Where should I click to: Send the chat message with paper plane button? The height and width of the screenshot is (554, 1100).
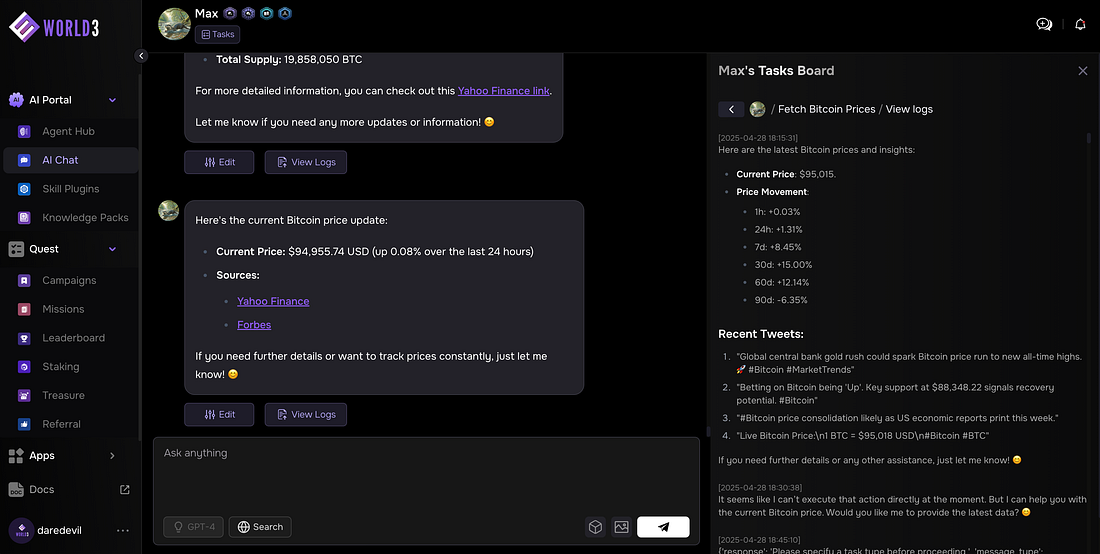tap(663, 527)
